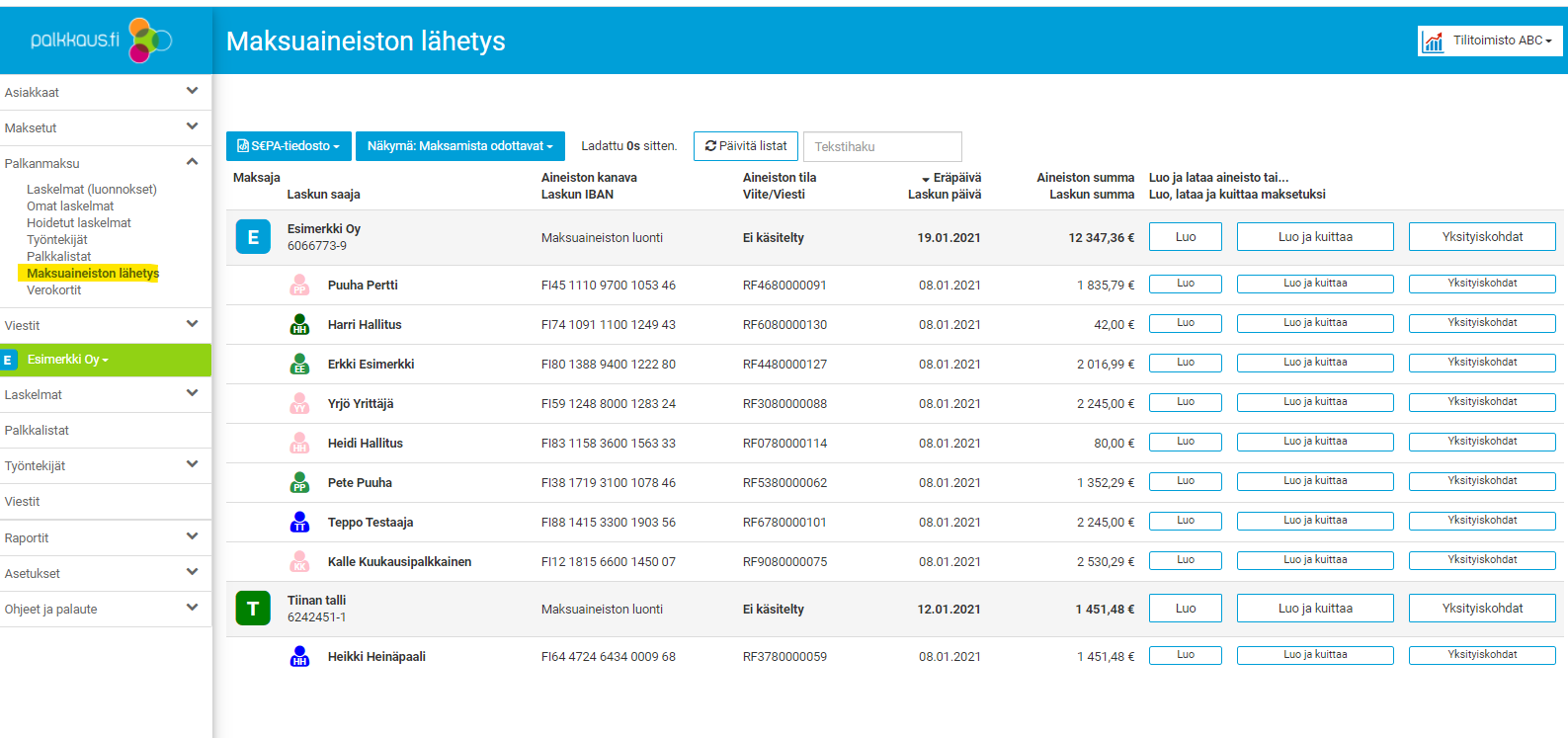Click Heikki Heinäpaali's blue avatar icon
Screen dimensions: 1568x738
click(299, 657)
